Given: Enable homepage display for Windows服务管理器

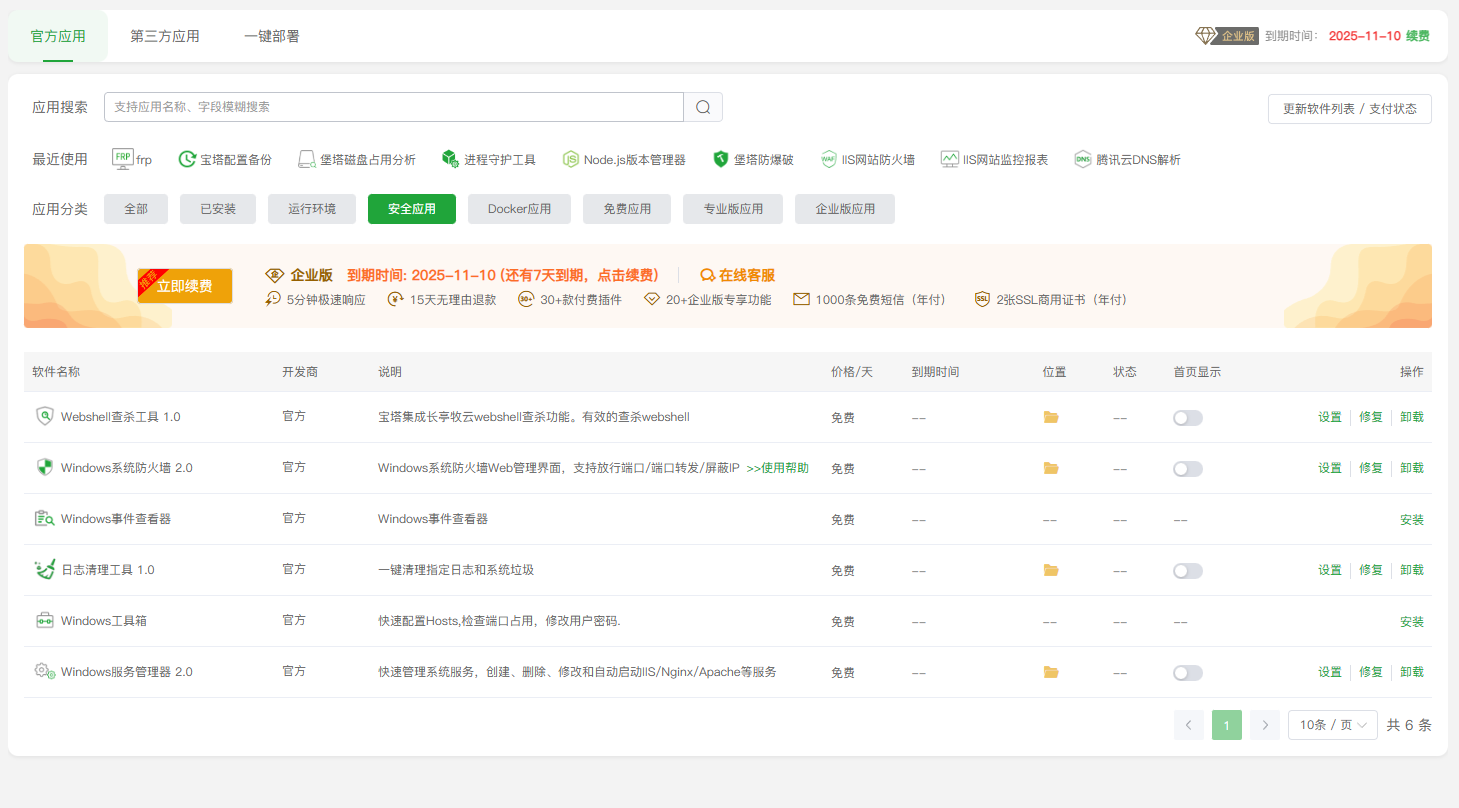Looking at the screenshot, I should coord(1187,671).
